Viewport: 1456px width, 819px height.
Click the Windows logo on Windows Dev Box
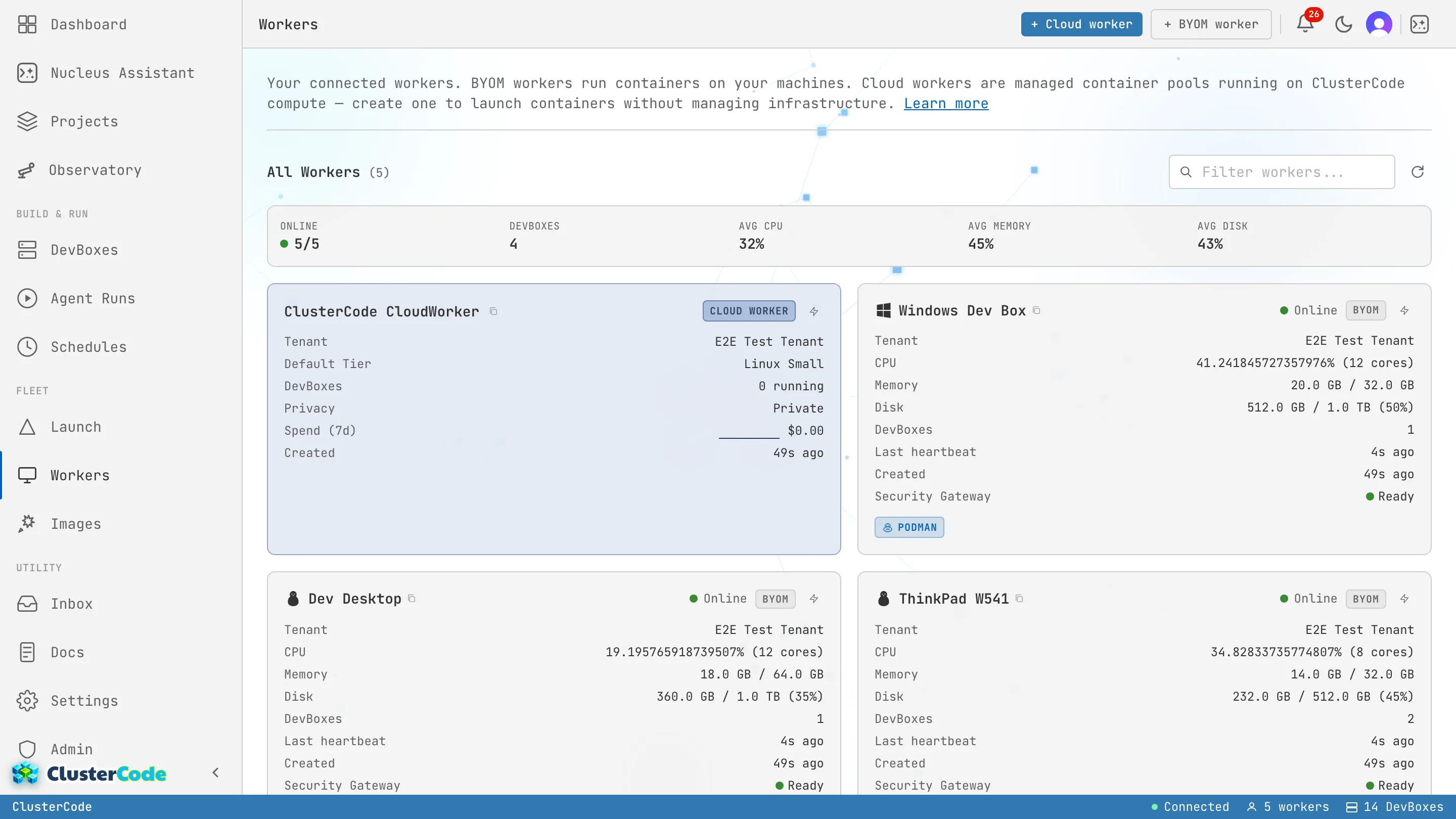tap(883, 310)
